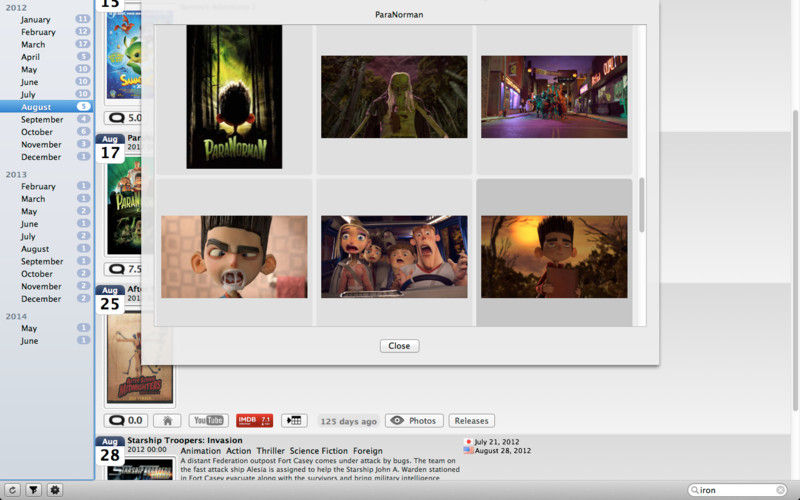This screenshot has height=500, width=800.
Task: Select the ParaNorman poster thumbnail
Action: tap(234, 97)
